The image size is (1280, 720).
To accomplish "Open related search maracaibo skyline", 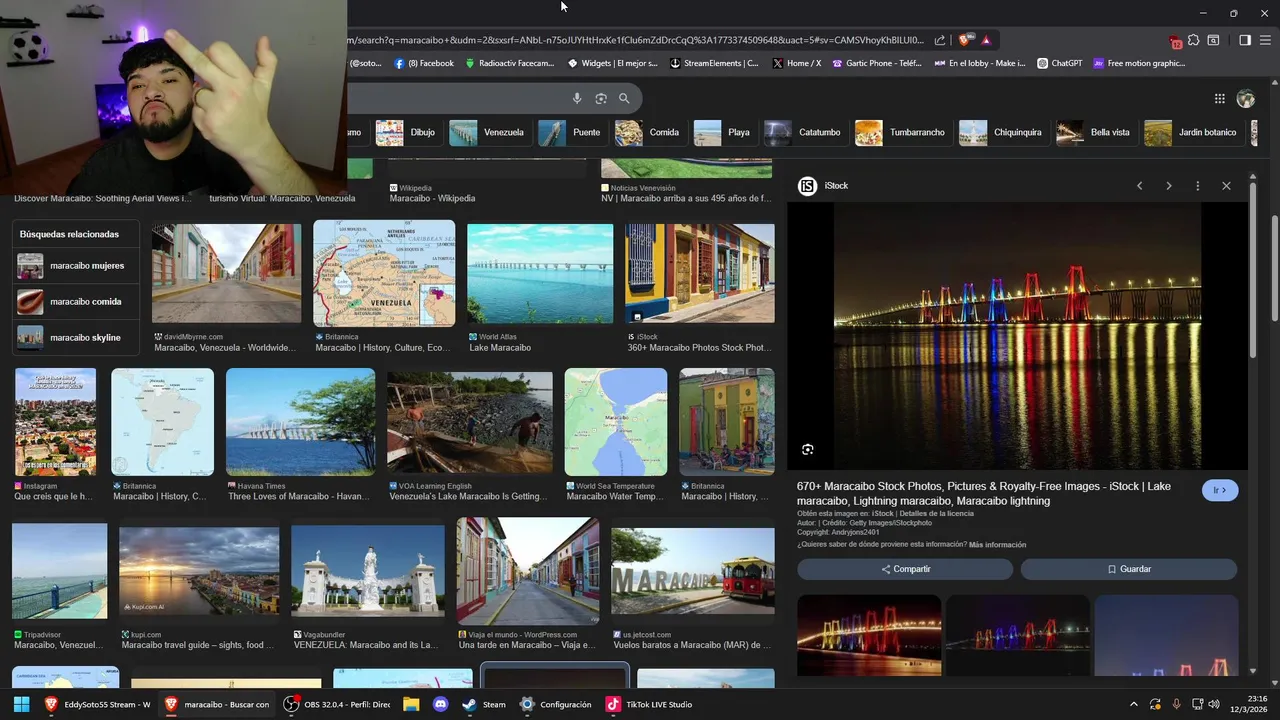I will [x=76, y=338].
